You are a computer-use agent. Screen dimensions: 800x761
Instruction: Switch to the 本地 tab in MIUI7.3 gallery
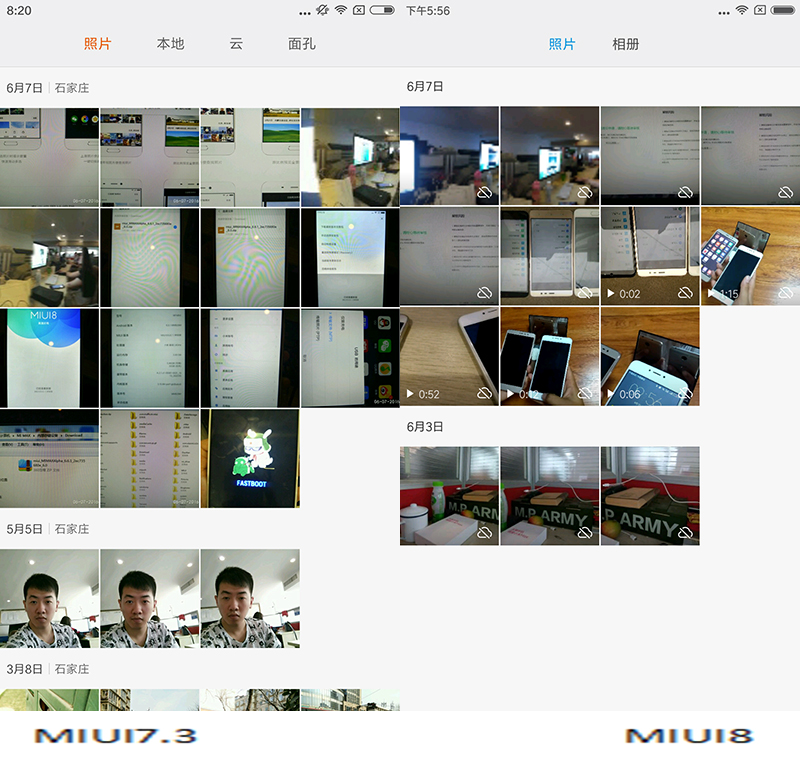pyautogui.click(x=170, y=44)
